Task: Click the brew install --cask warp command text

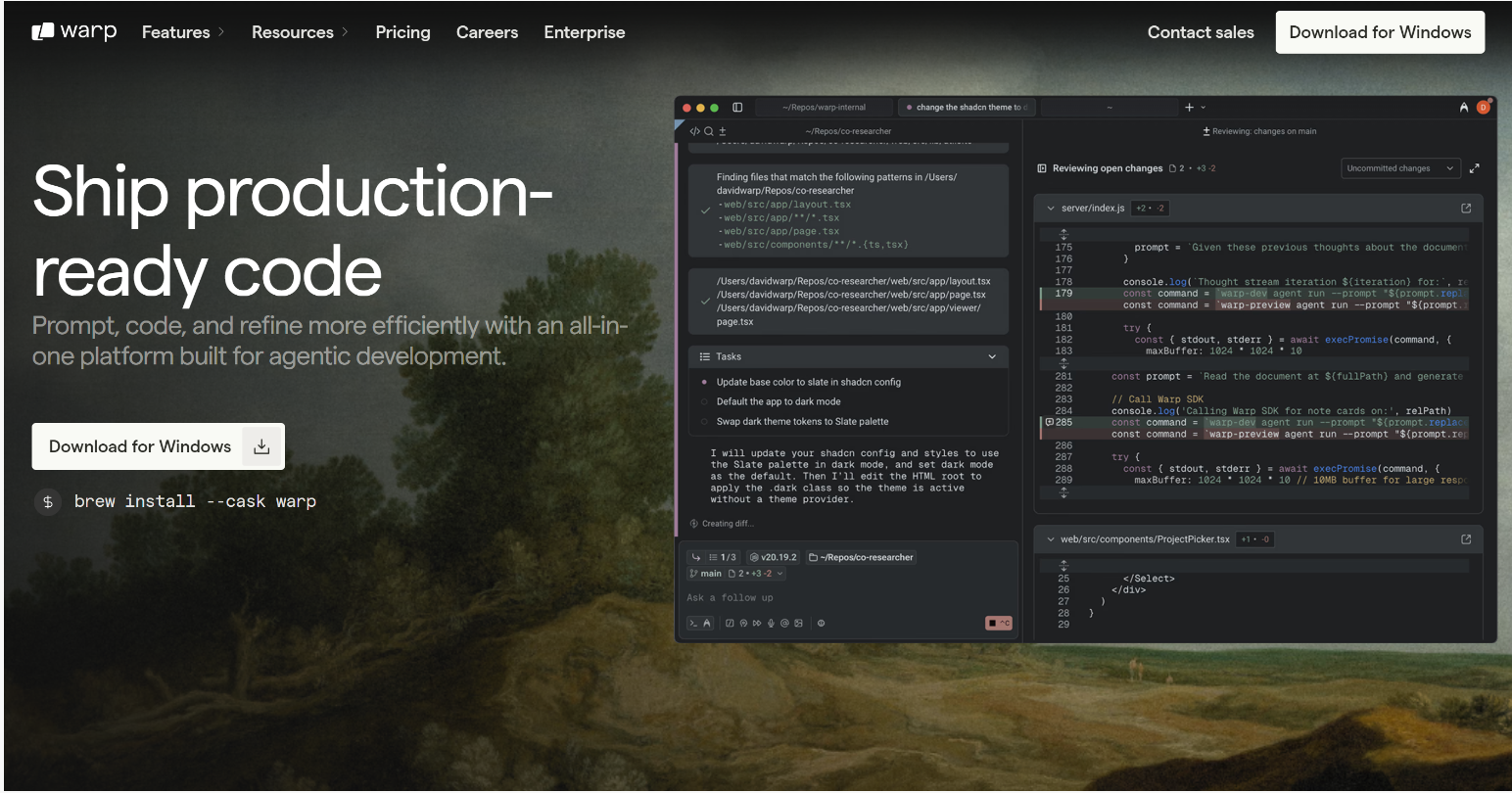Action: point(195,501)
